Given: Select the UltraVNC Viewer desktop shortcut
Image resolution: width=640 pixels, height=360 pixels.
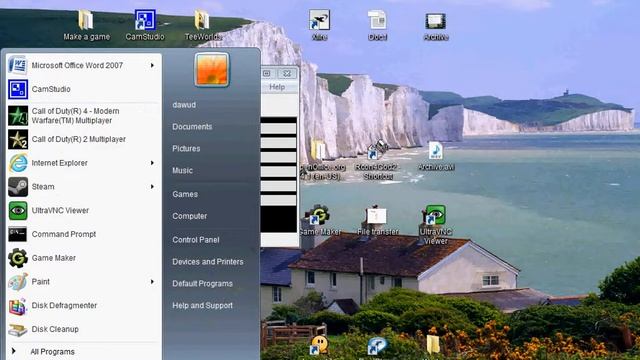Looking at the screenshot, I should [x=436, y=224].
